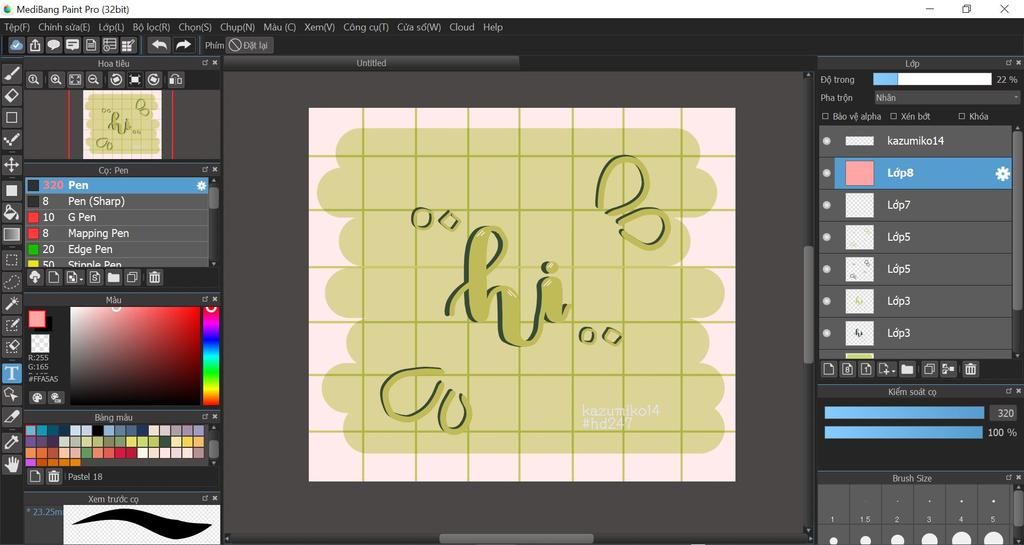Toggle Xén bớt checkbox
Image resolution: width=1024 pixels, height=545 pixels.
coord(893,116)
